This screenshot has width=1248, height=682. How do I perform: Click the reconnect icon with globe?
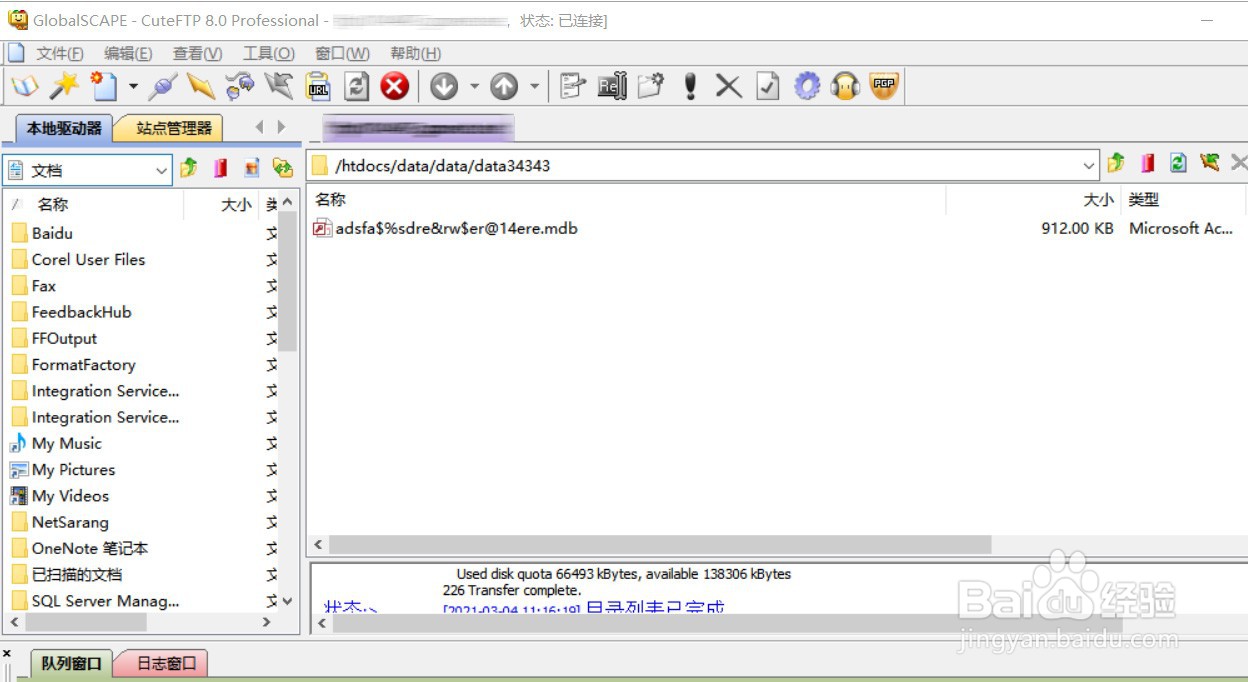pos(240,87)
